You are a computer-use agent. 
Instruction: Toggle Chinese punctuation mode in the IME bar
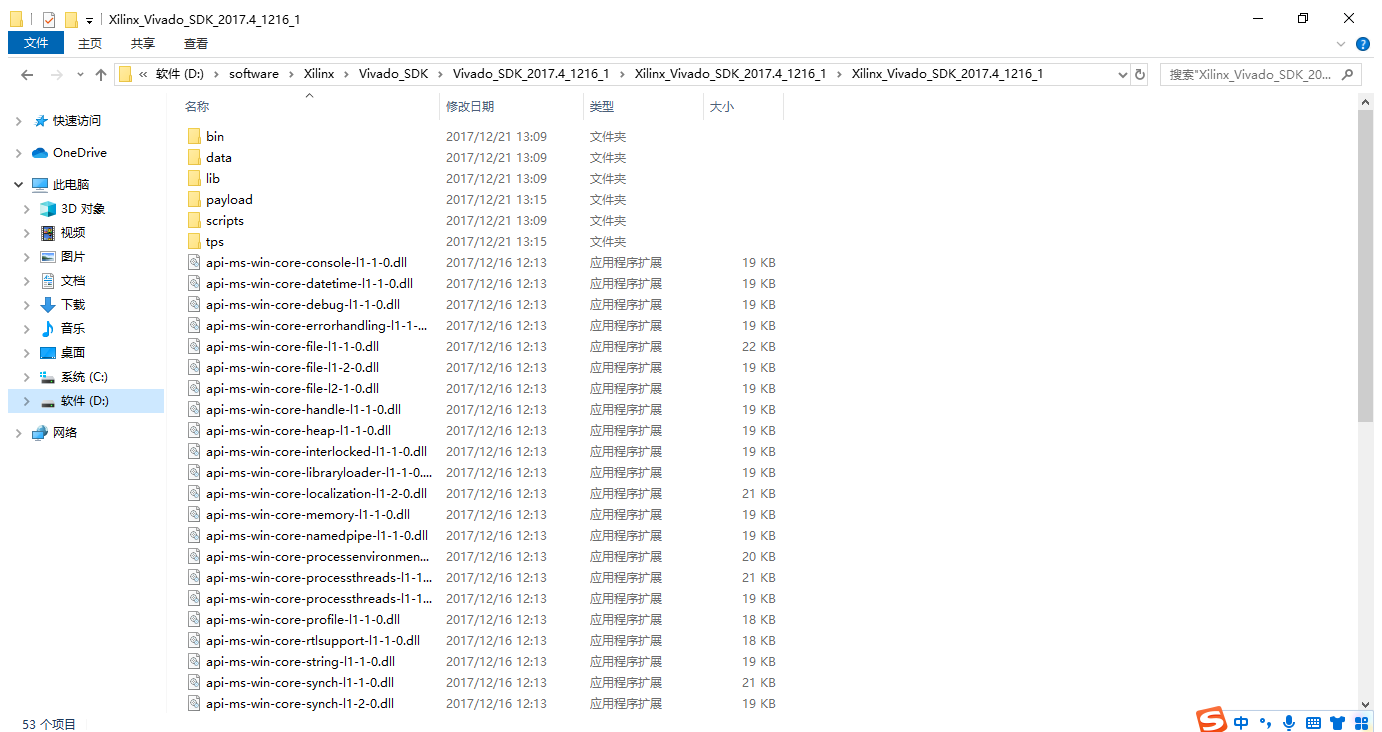1265,722
